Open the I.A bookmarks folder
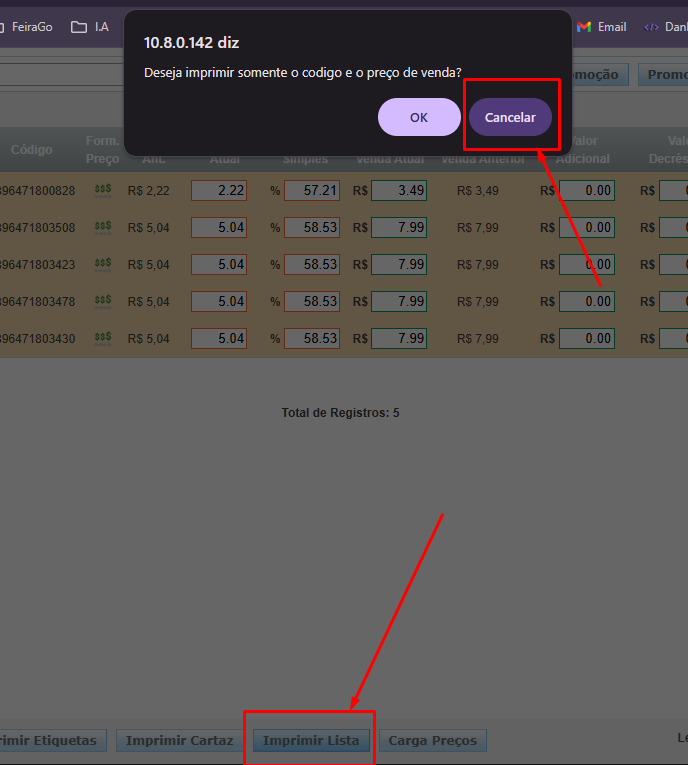688x765 pixels. coord(90,27)
